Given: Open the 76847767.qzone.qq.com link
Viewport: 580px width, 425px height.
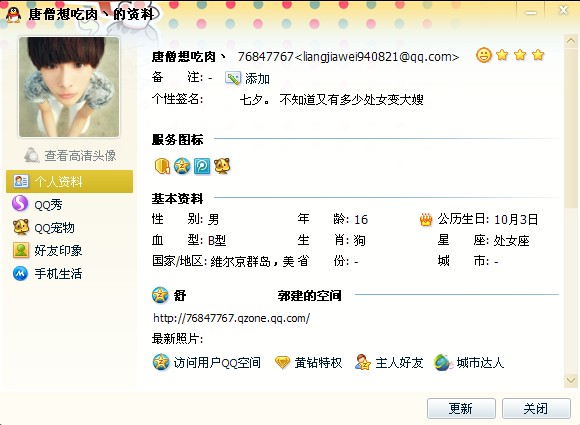Looking at the screenshot, I should 232,318.
